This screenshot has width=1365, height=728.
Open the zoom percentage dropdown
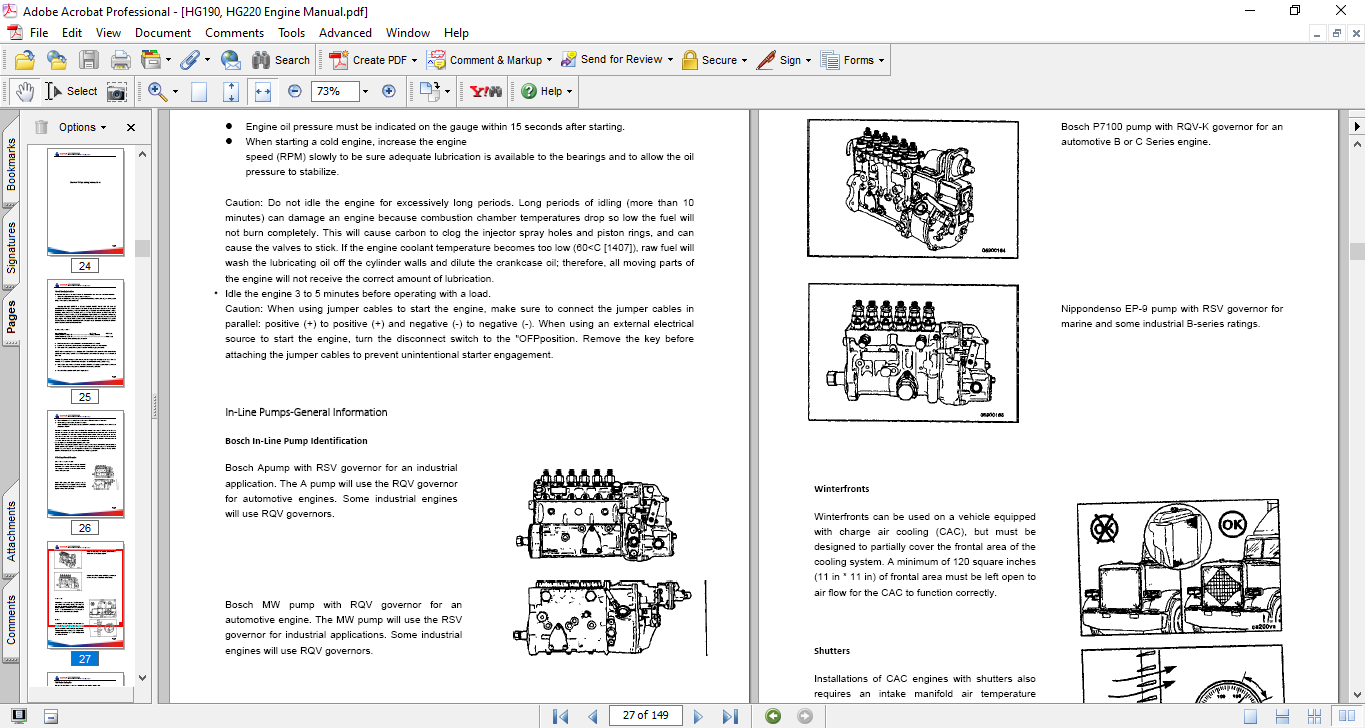coord(365,91)
